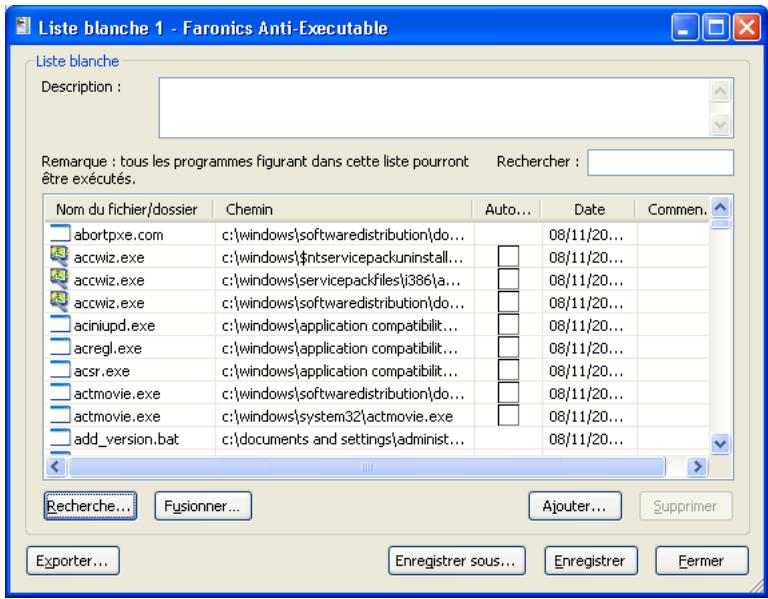This screenshot has width=768, height=599.
Task: Click path c:\windows\$ntservicepackuninstall...
Action: coord(342,257)
